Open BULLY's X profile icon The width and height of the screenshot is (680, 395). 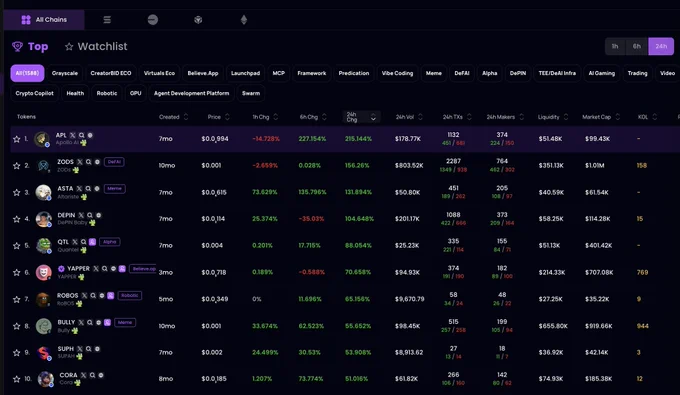(x=81, y=323)
